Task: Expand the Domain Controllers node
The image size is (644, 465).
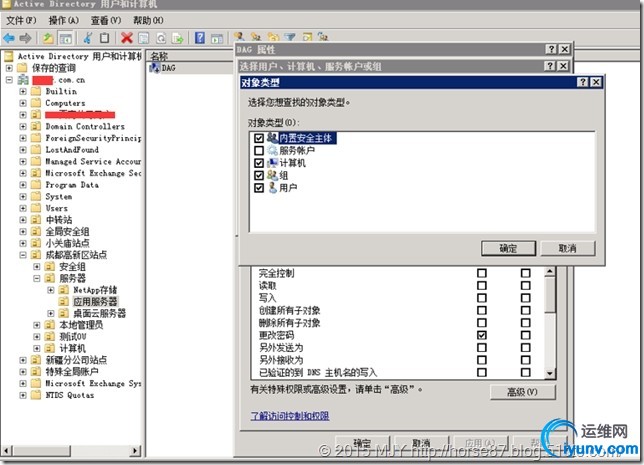Action: tap(23, 126)
